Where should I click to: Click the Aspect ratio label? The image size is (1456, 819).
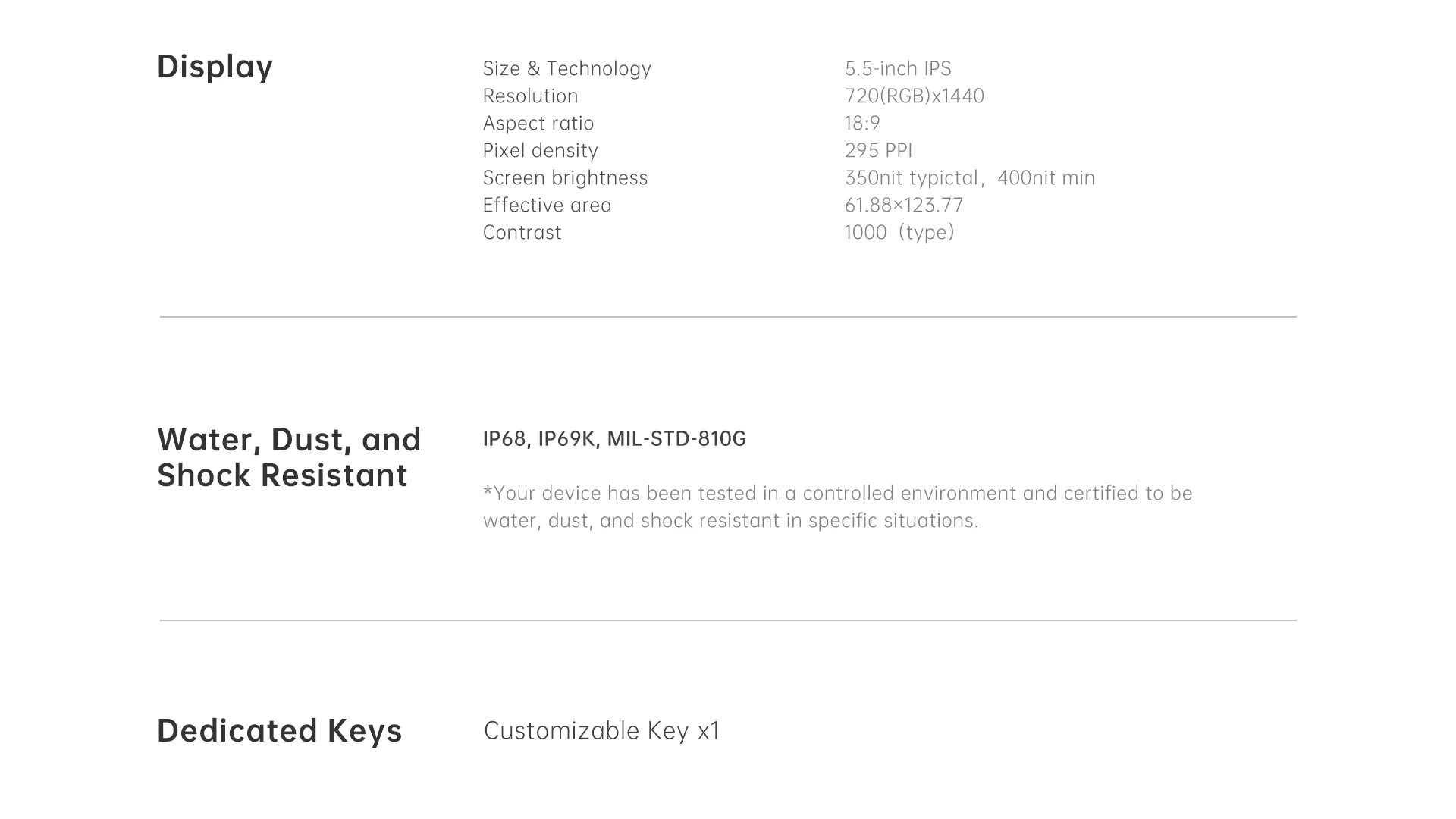coord(538,124)
